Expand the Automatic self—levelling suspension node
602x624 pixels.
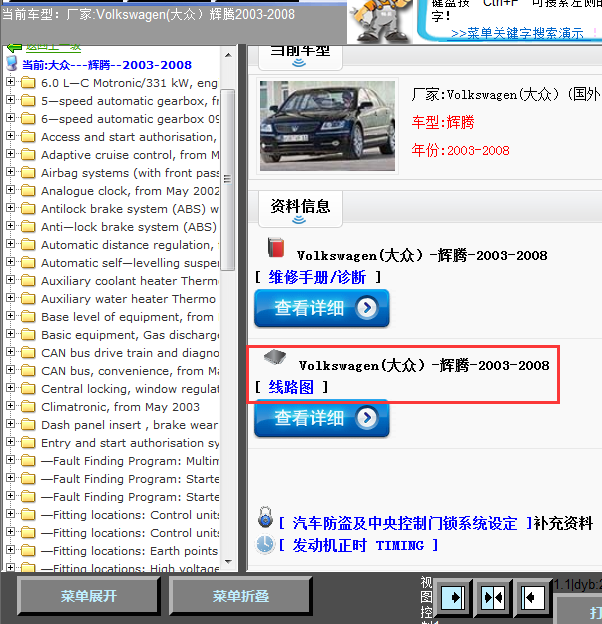(10, 261)
